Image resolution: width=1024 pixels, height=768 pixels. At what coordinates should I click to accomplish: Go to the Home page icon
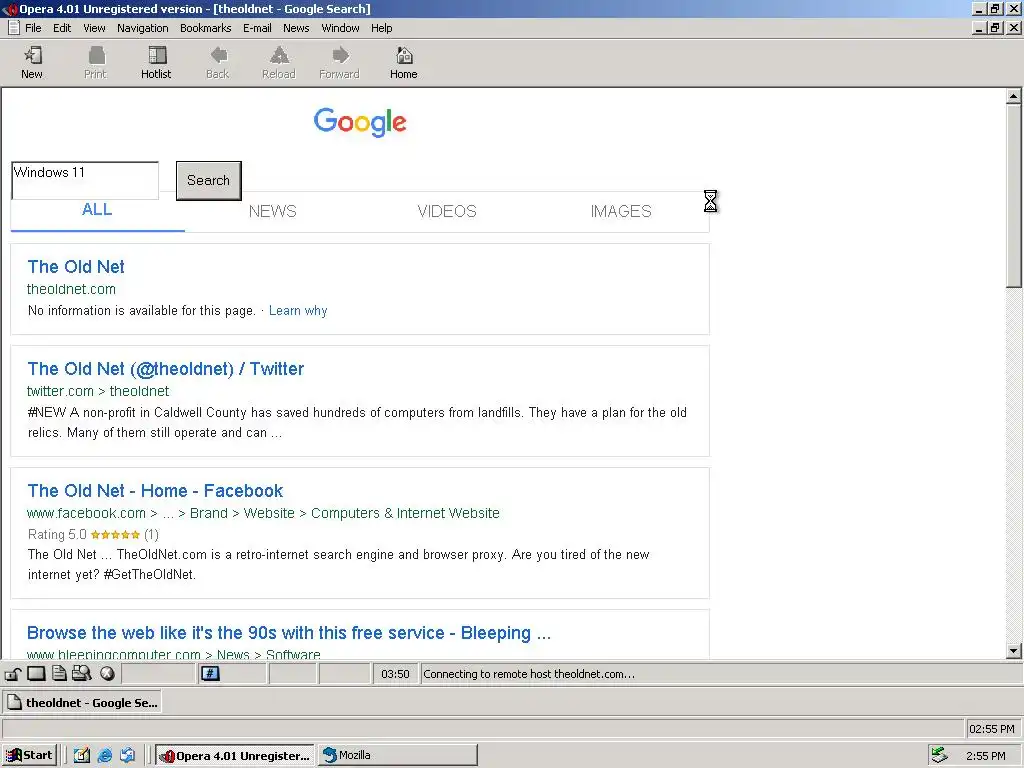(404, 56)
